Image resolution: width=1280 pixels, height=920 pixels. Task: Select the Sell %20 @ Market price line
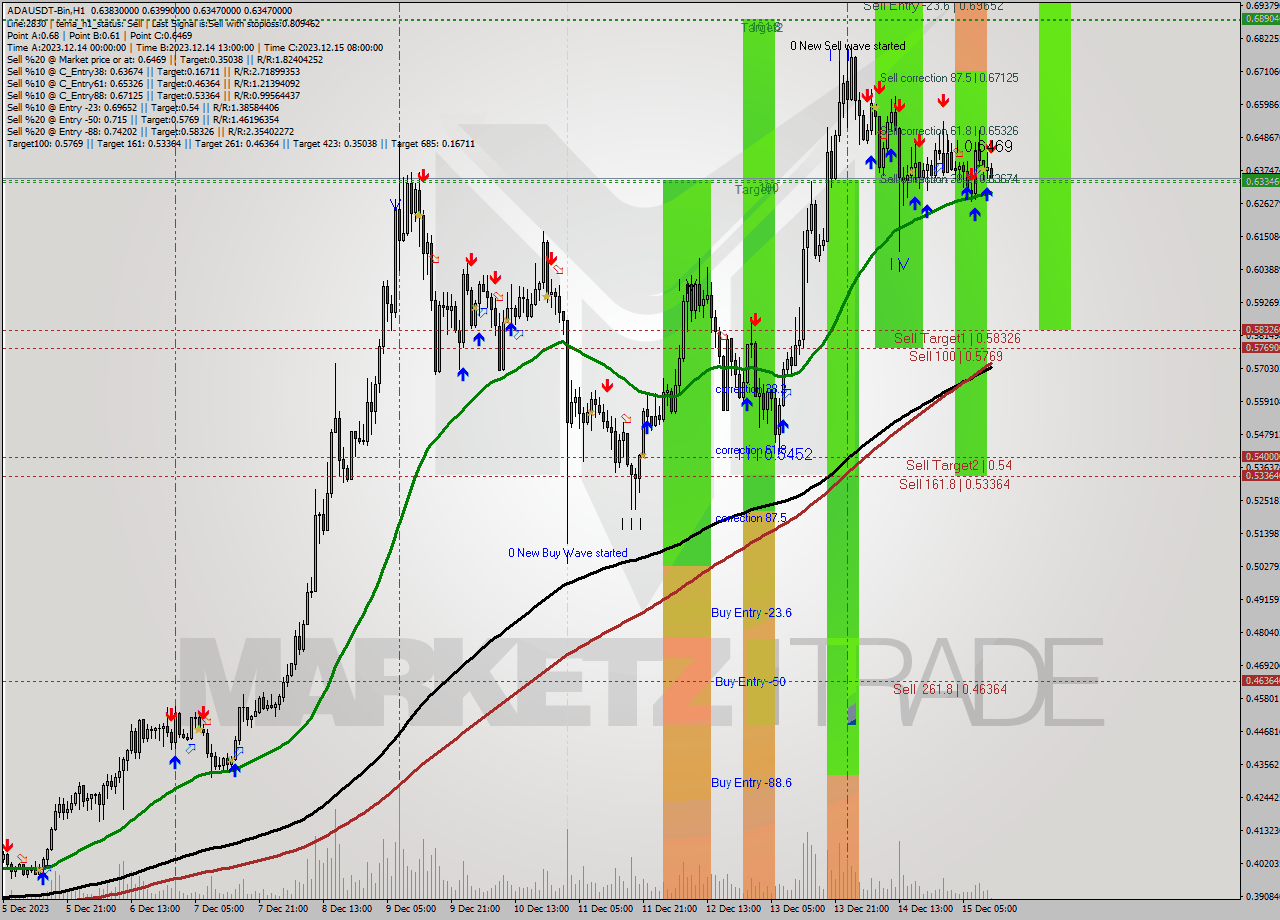point(165,59)
